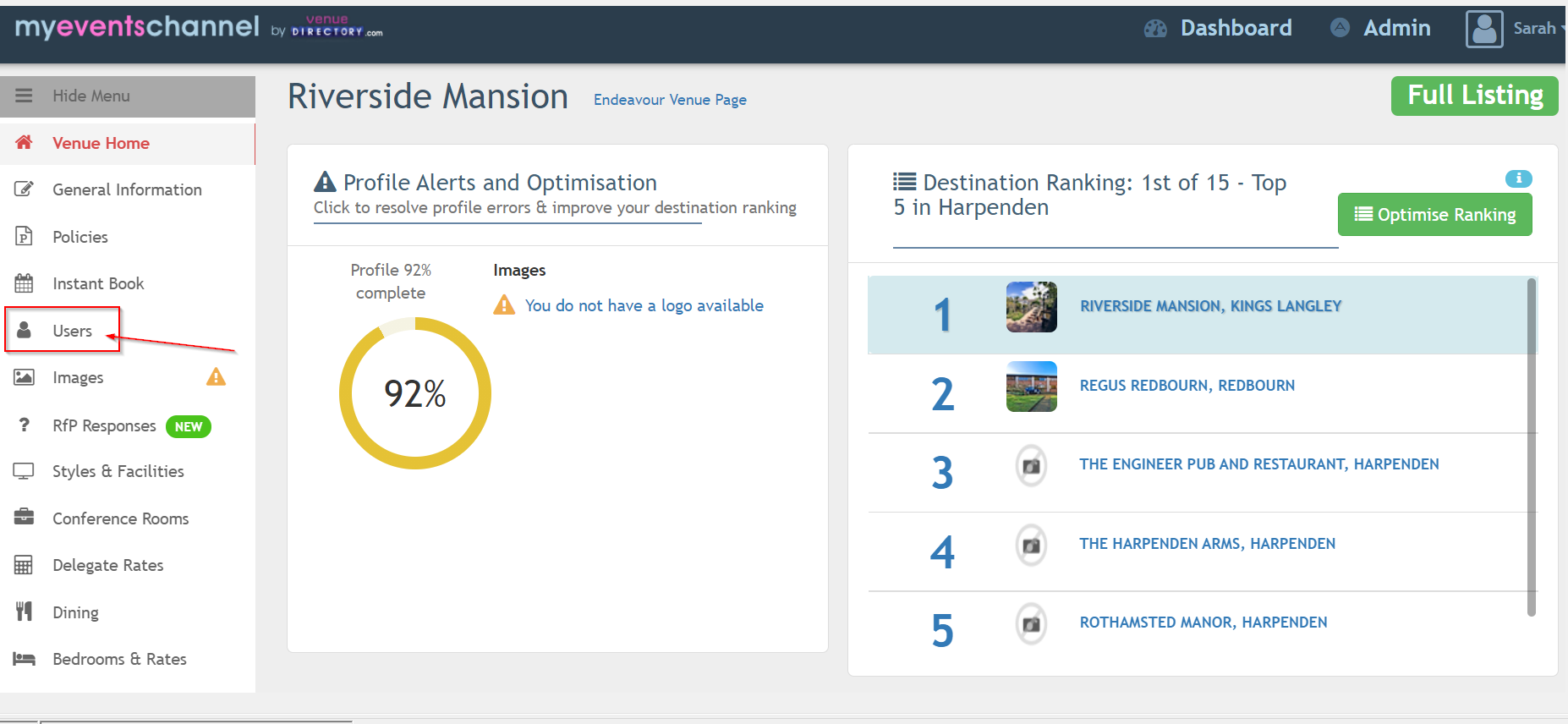Open the Dashboard link in header
The image size is (1568, 724).
1236,29
